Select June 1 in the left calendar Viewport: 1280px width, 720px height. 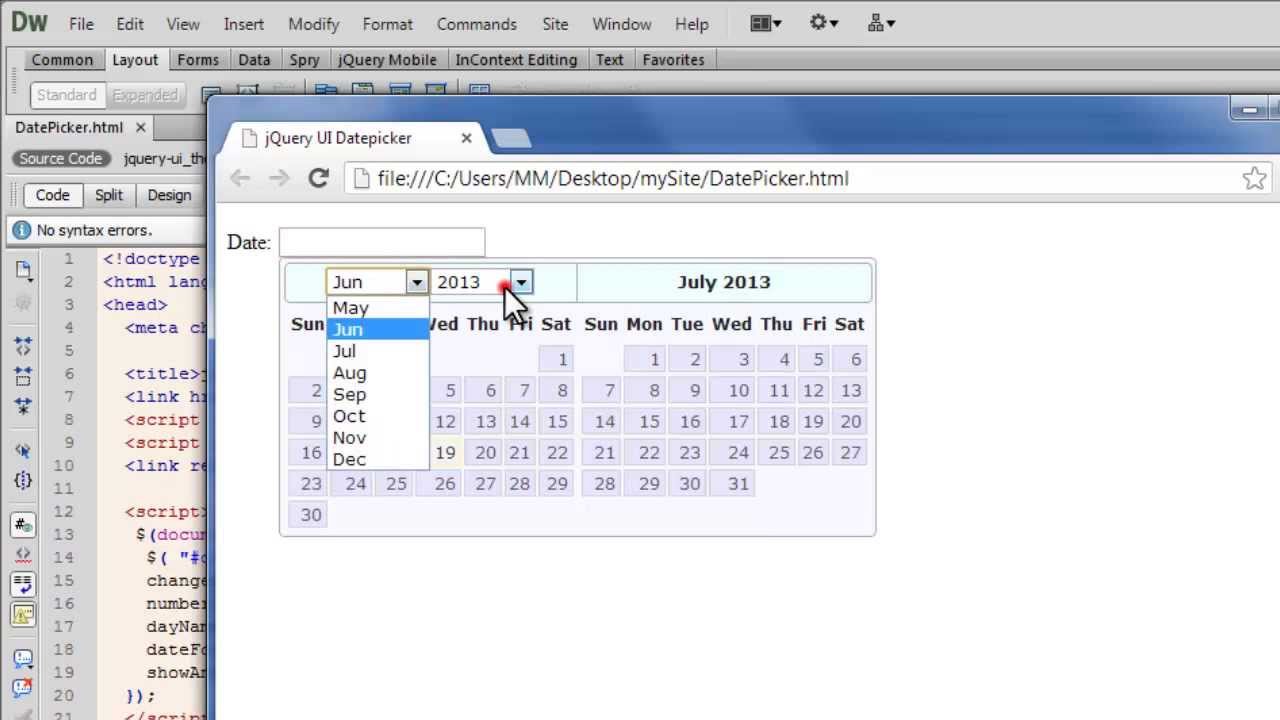tap(556, 359)
